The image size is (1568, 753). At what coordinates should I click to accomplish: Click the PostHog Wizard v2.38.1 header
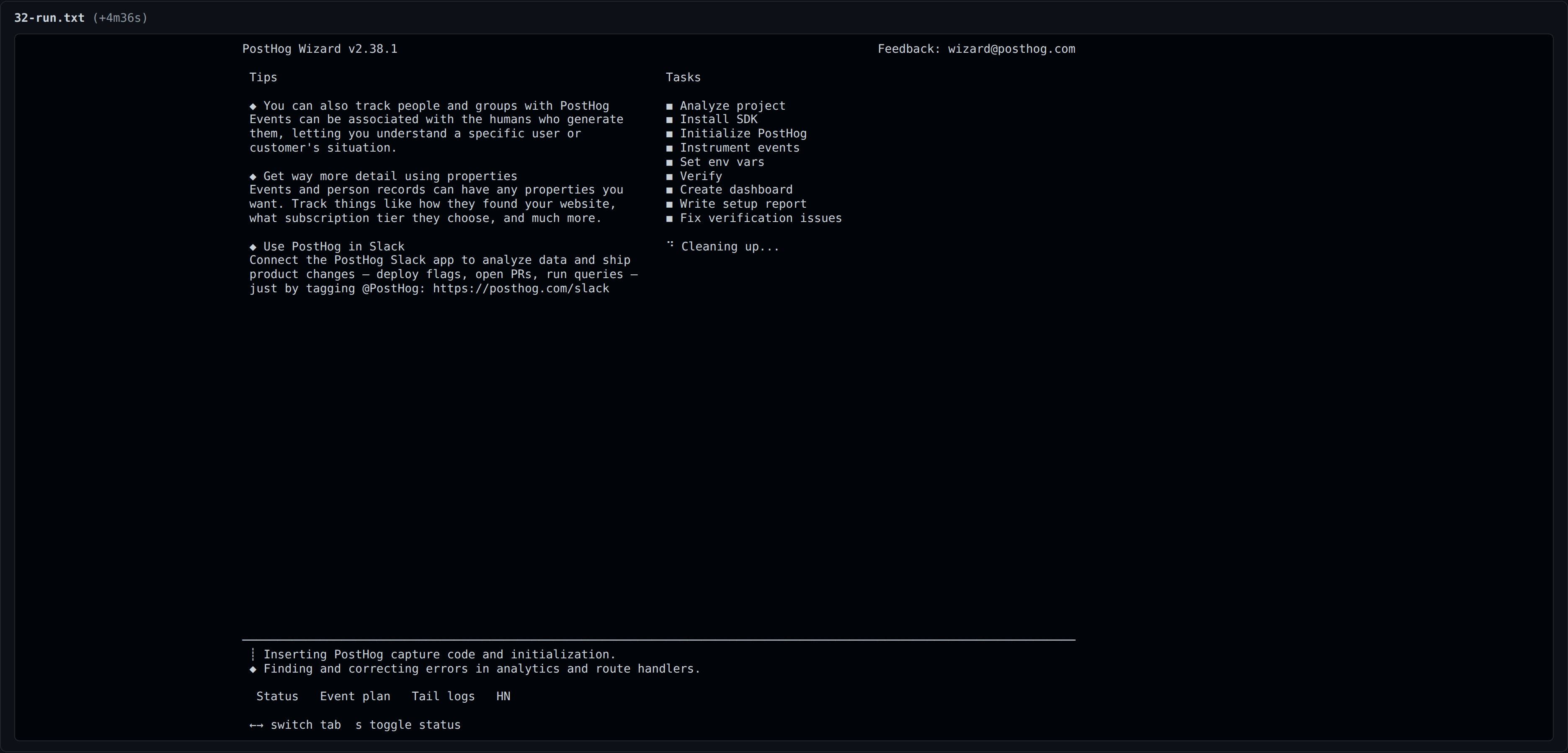click(320, 49)
